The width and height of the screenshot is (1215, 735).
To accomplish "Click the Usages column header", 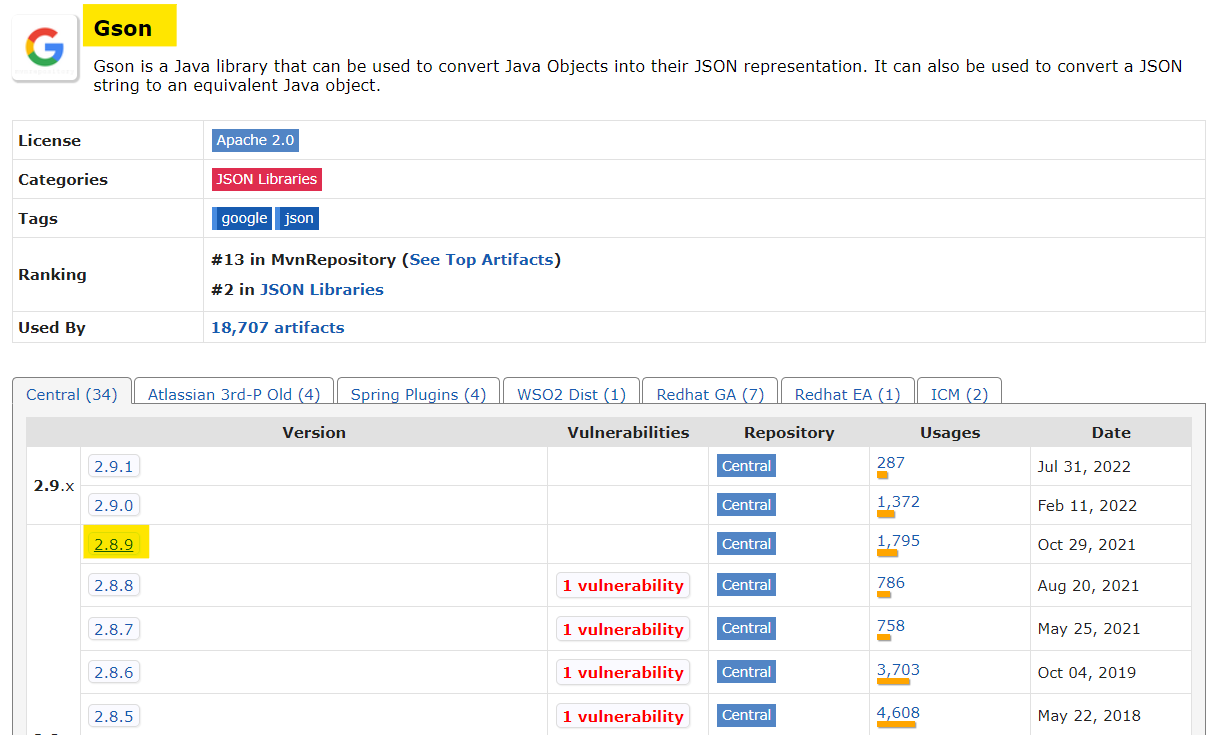I will click(x=950, y=433).
